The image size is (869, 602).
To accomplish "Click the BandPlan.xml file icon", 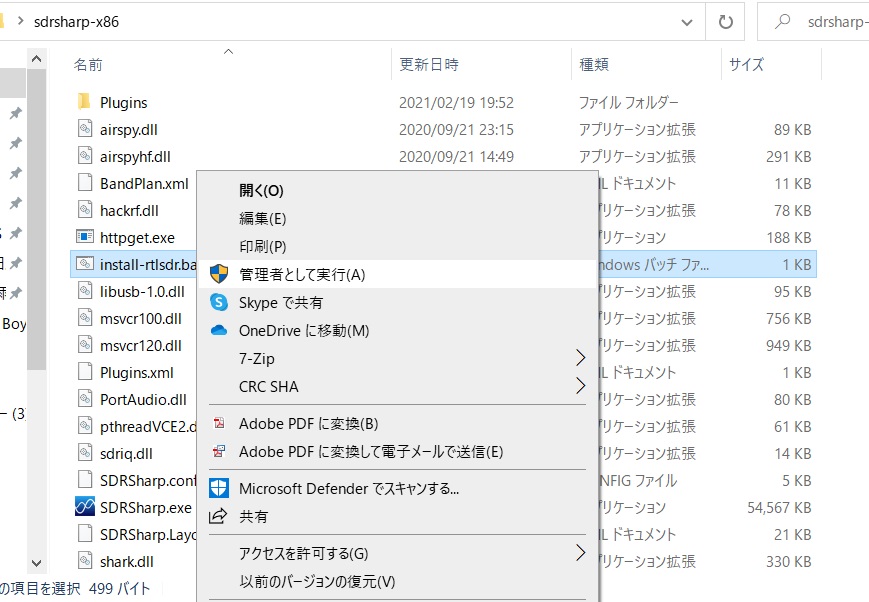I will [84, 183].
